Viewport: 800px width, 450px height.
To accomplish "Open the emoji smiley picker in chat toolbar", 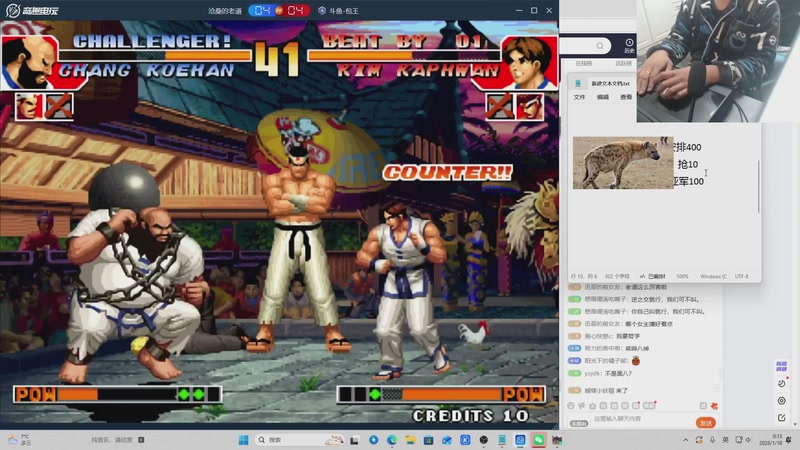I will click(571, 406).
